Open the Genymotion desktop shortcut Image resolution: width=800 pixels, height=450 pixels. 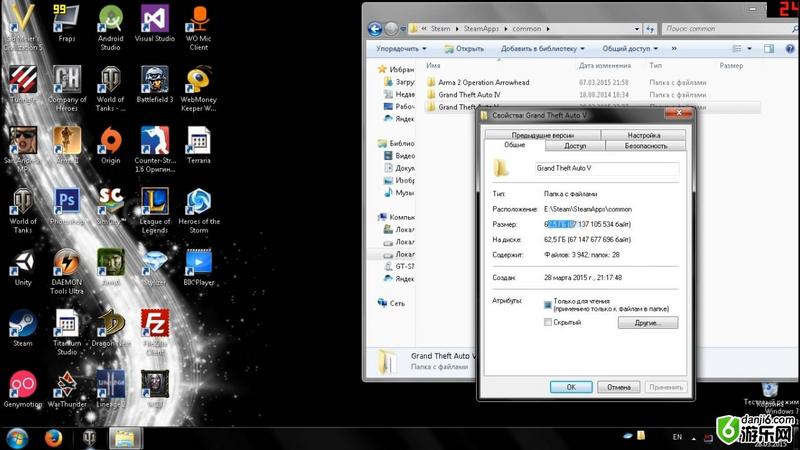(x=23, y=390)
